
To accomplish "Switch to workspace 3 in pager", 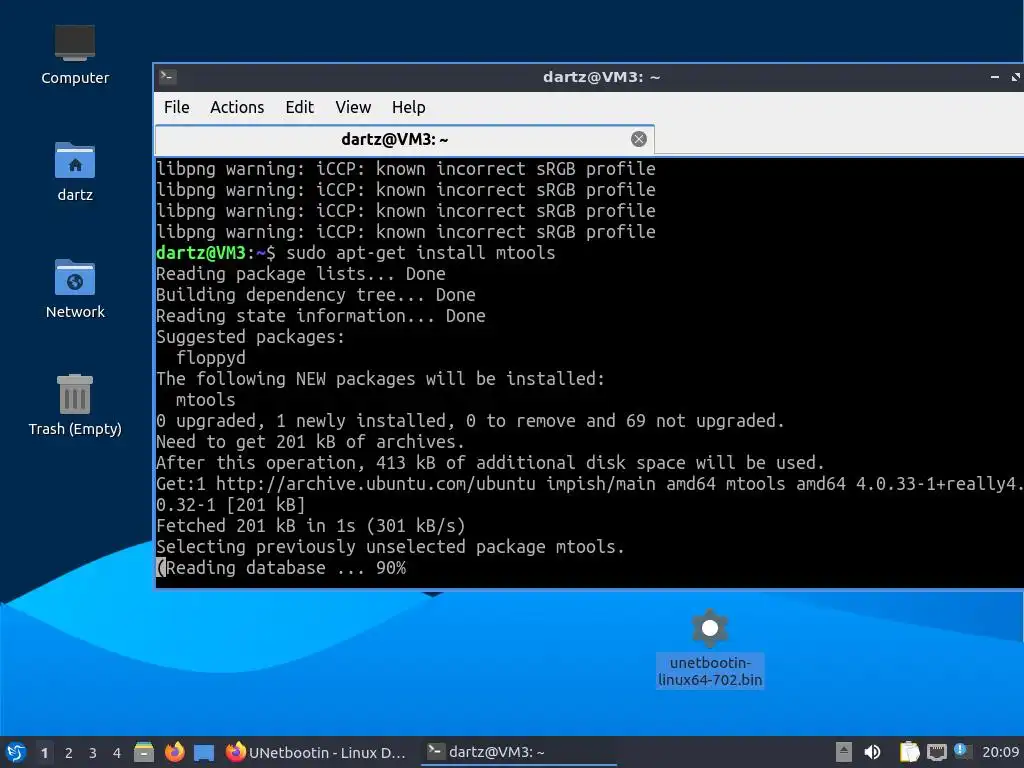I will [x=93, y=753].
